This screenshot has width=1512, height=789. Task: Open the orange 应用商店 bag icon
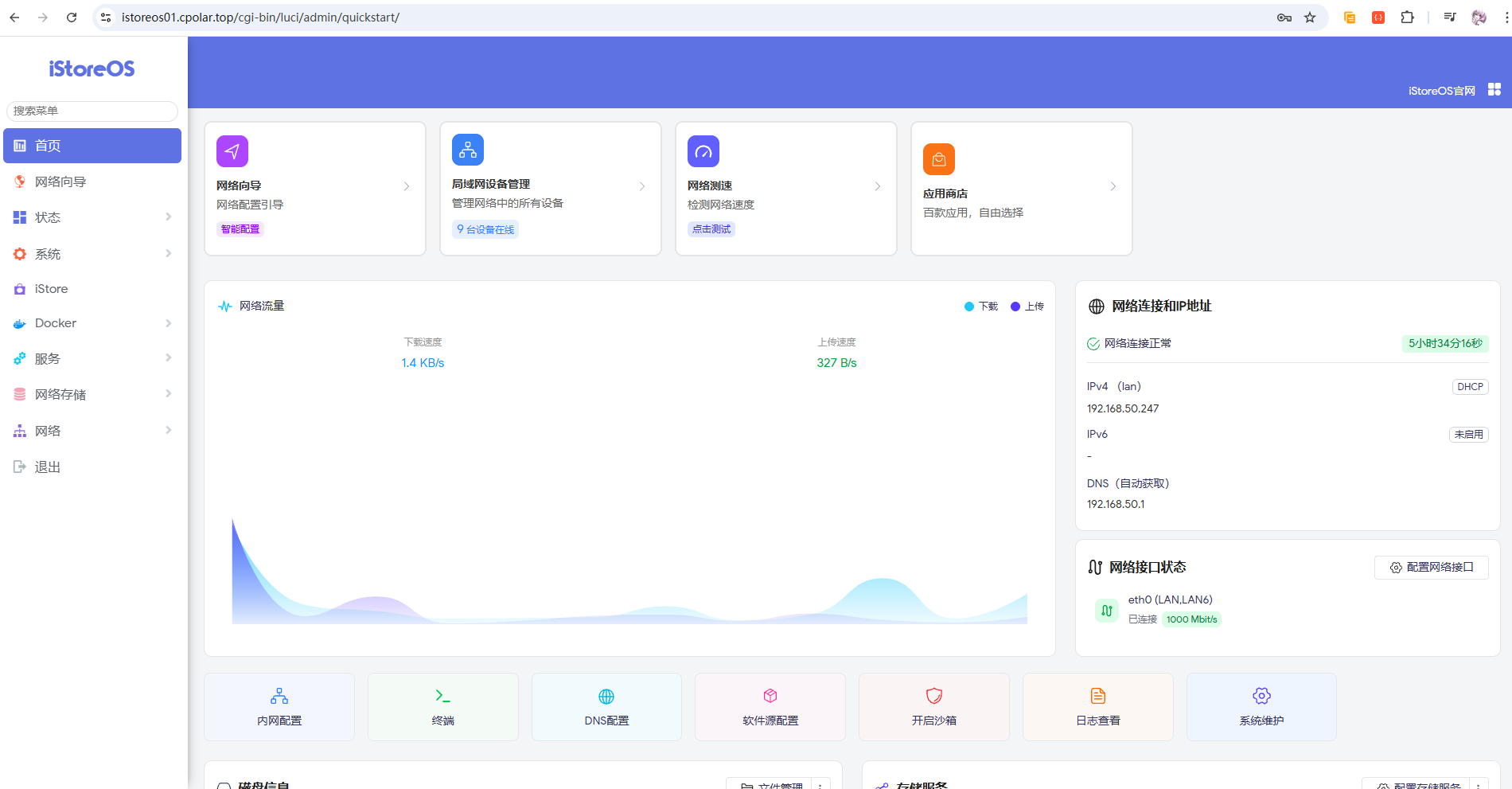click(939, 159)
